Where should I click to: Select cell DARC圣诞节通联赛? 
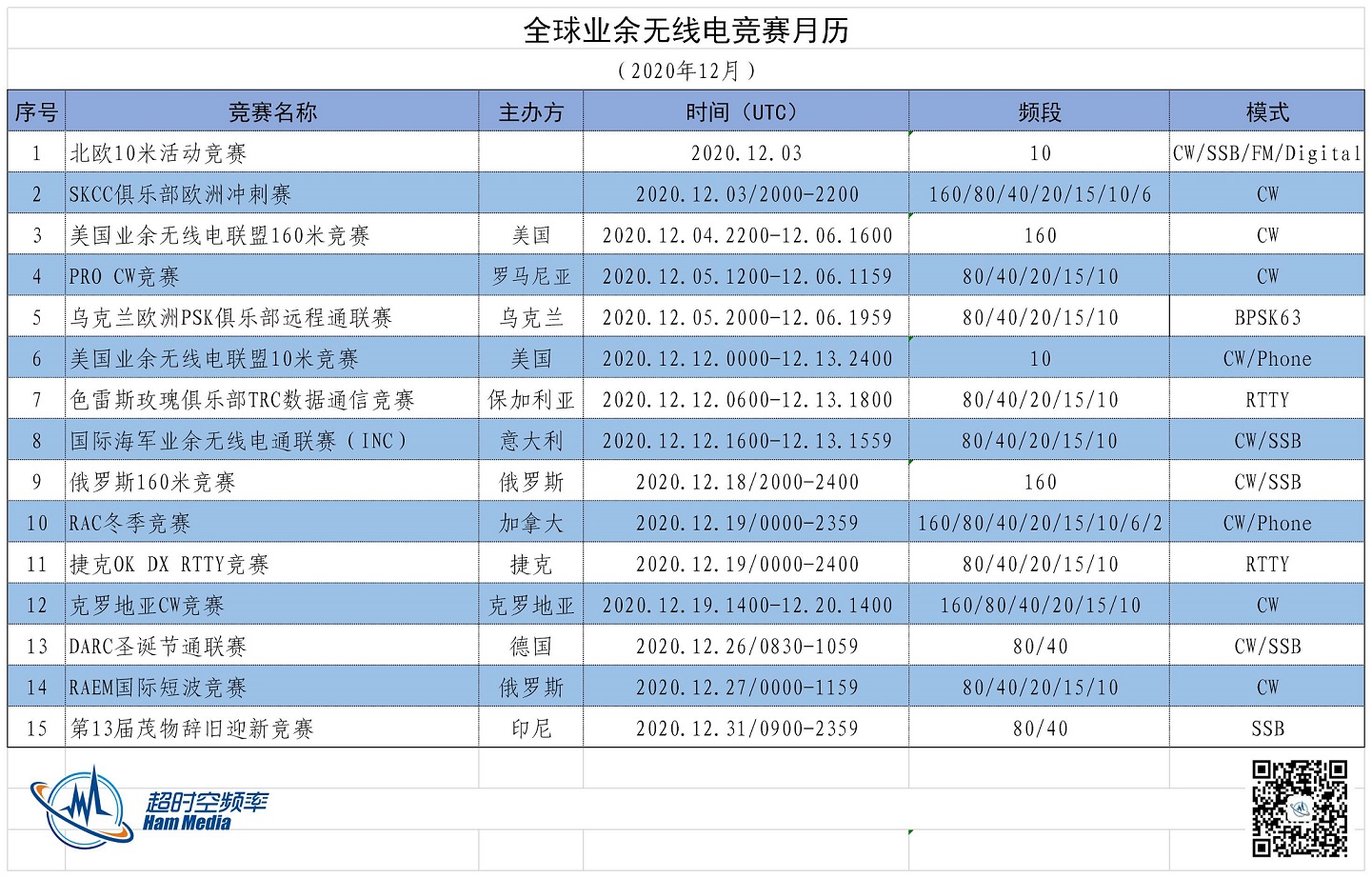(272, 646)
